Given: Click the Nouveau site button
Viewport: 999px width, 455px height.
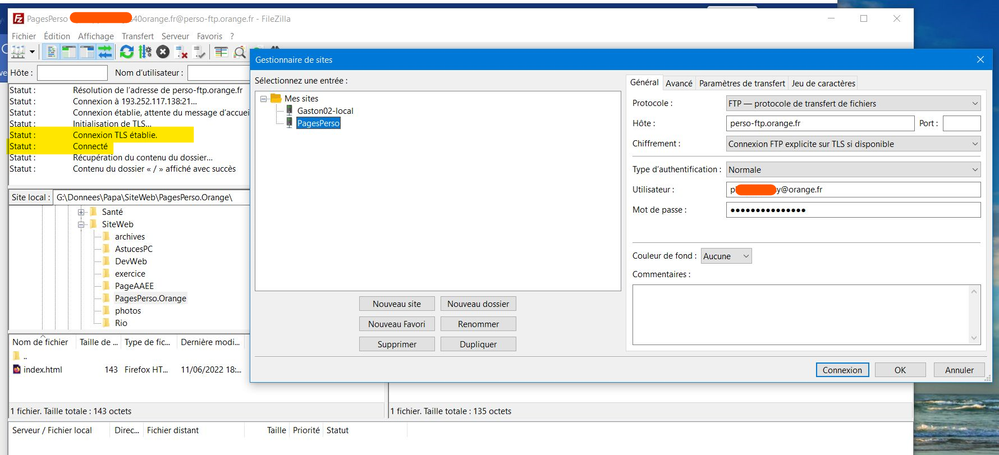Looking at the screenshot, I should [396, 304].
